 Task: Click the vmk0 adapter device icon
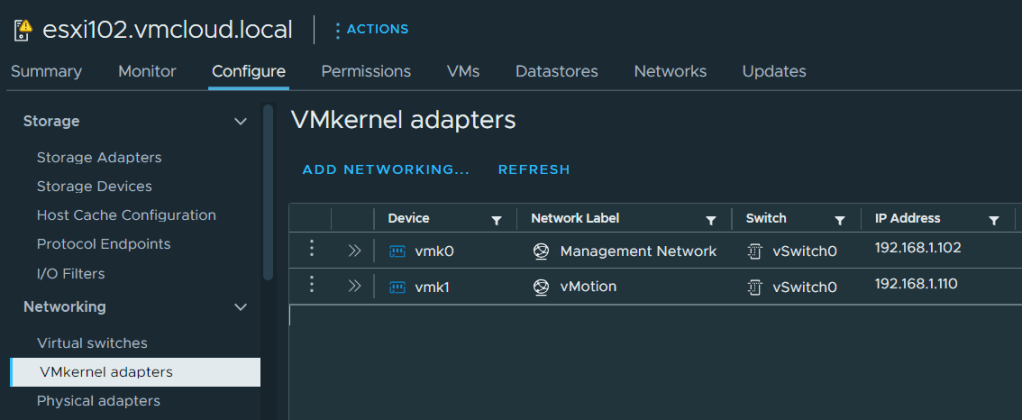[x=397, y=251]
